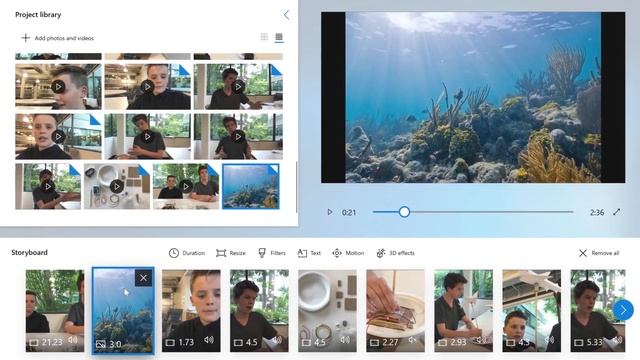
Task: Open the Resize tool
Action: tap(231, 253)
